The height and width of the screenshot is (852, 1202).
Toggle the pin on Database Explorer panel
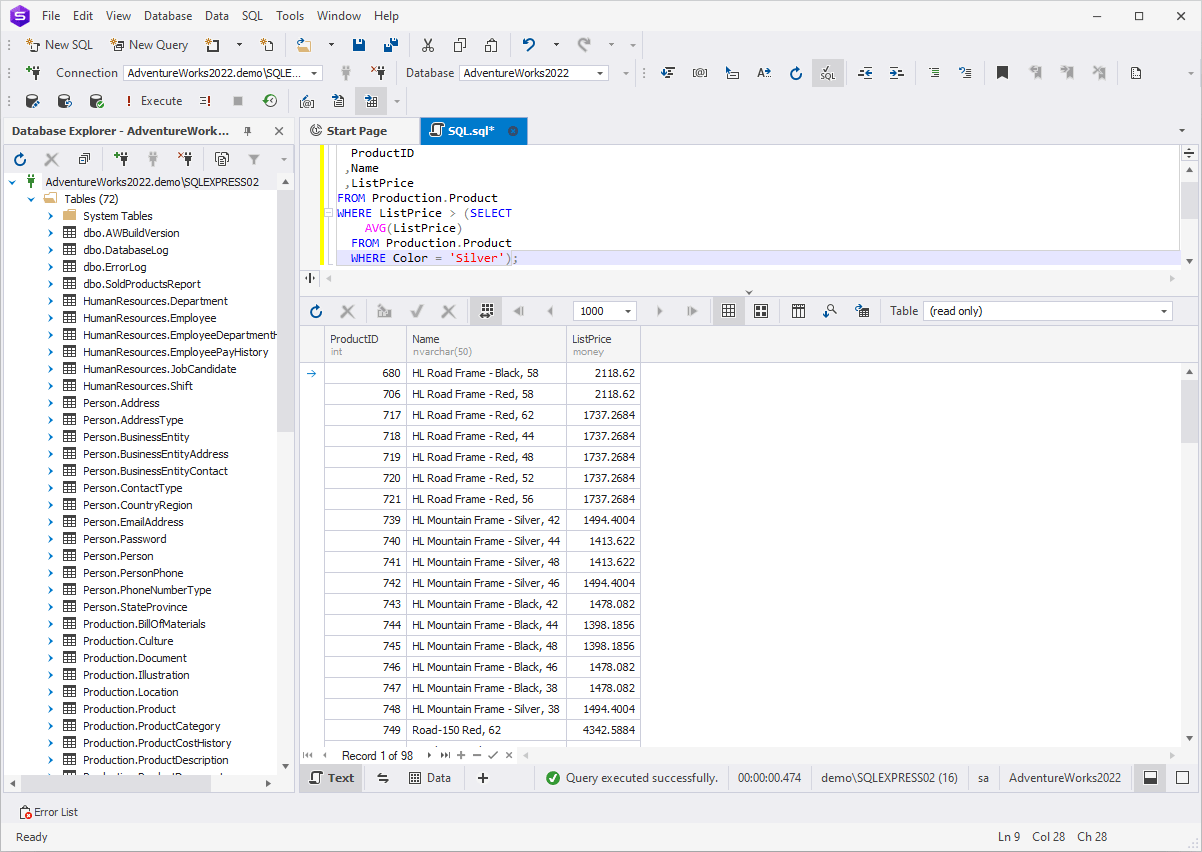click(248, 130)
